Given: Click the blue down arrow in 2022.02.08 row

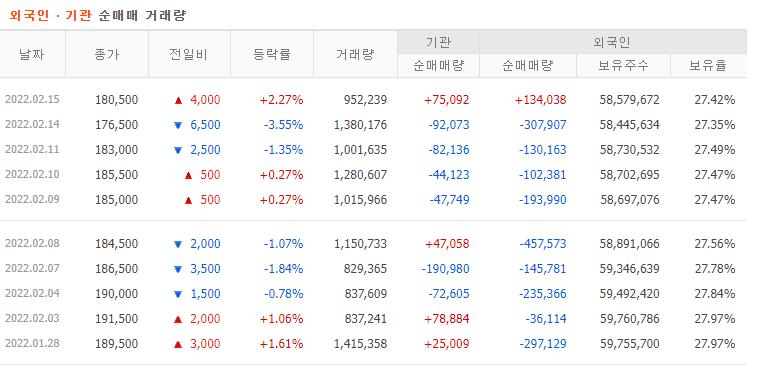Looking at the screenshot, I should 178,244.
